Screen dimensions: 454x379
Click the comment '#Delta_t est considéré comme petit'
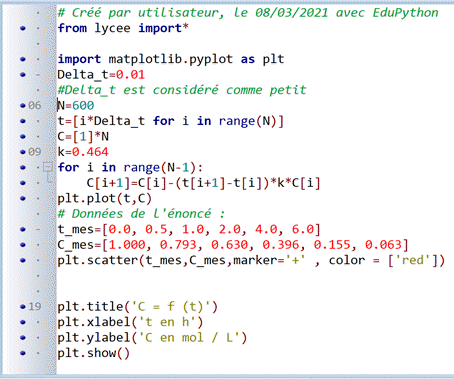click(x=182, y=90)
